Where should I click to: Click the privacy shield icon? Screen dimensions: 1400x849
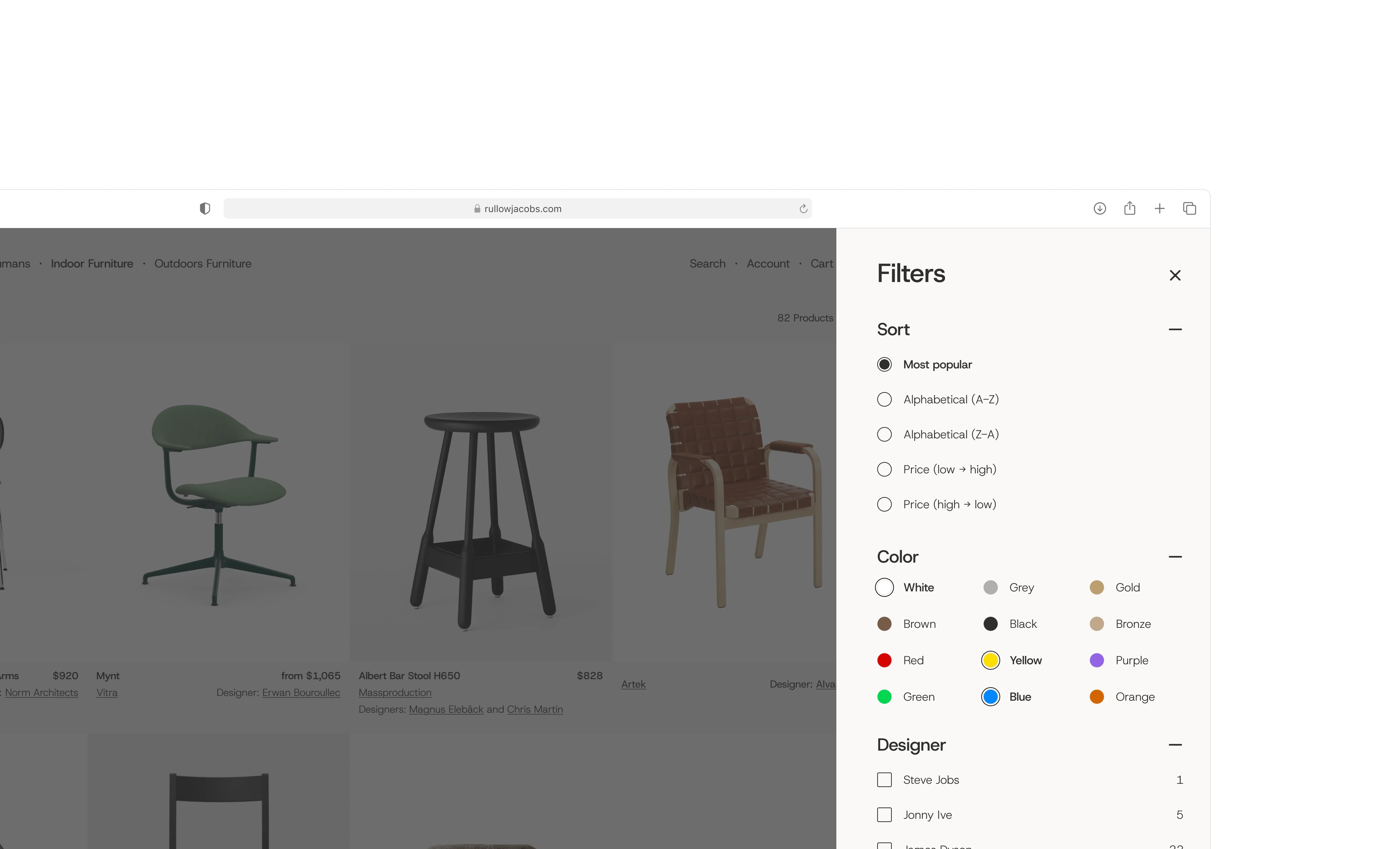click(x=205, y=208)
